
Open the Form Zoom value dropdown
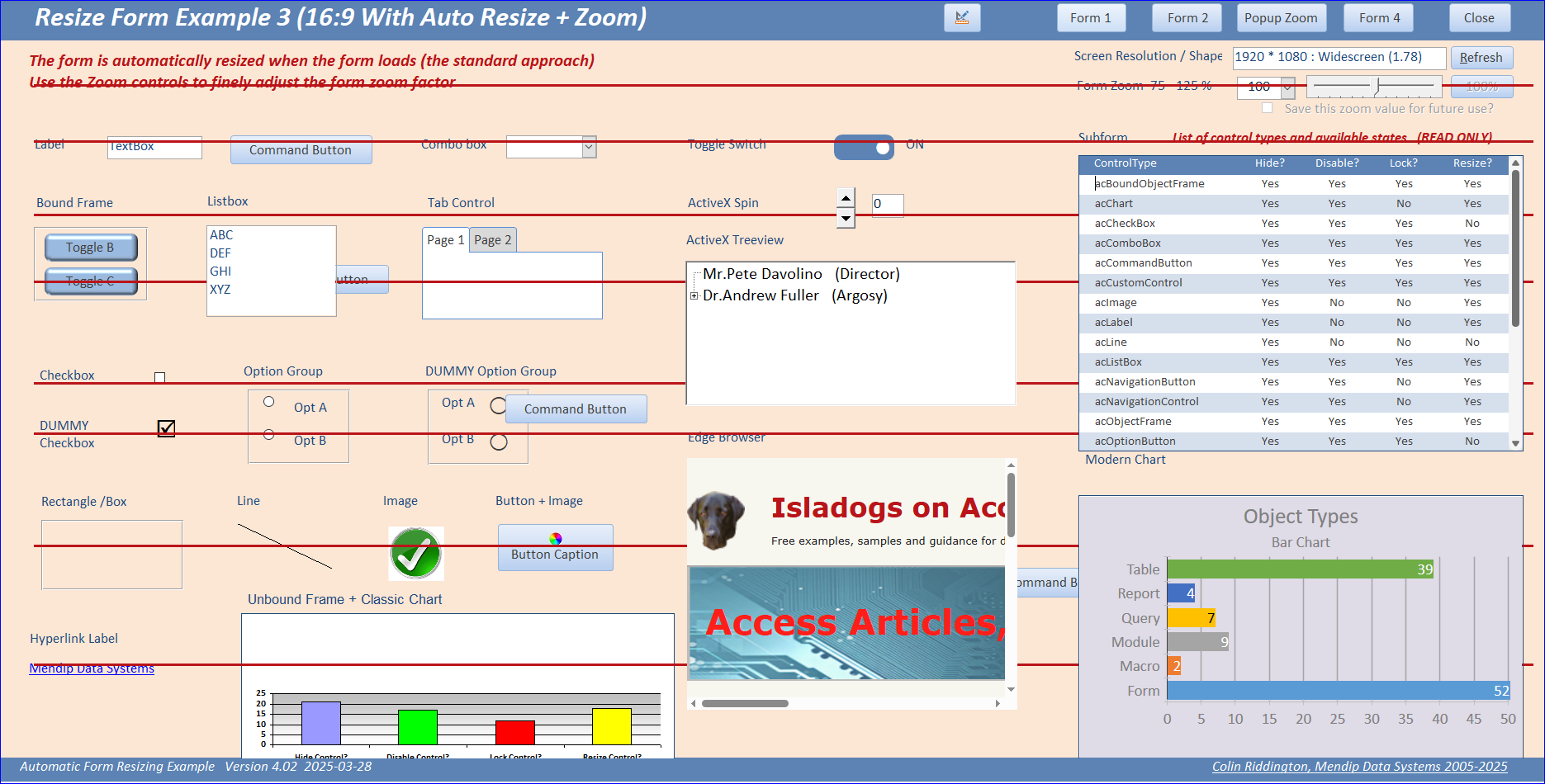[1287, 87]
